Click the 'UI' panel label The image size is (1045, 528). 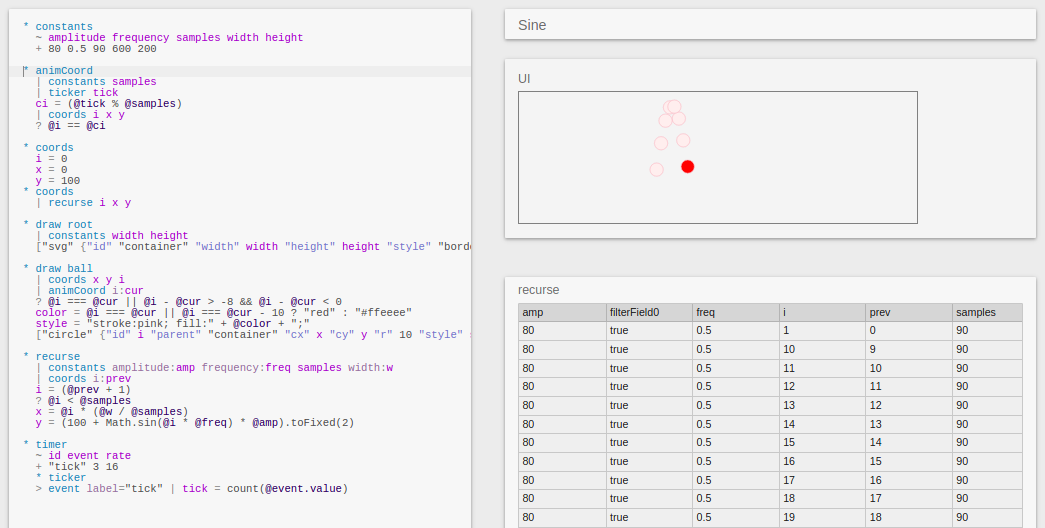click(x=525, y=78)
